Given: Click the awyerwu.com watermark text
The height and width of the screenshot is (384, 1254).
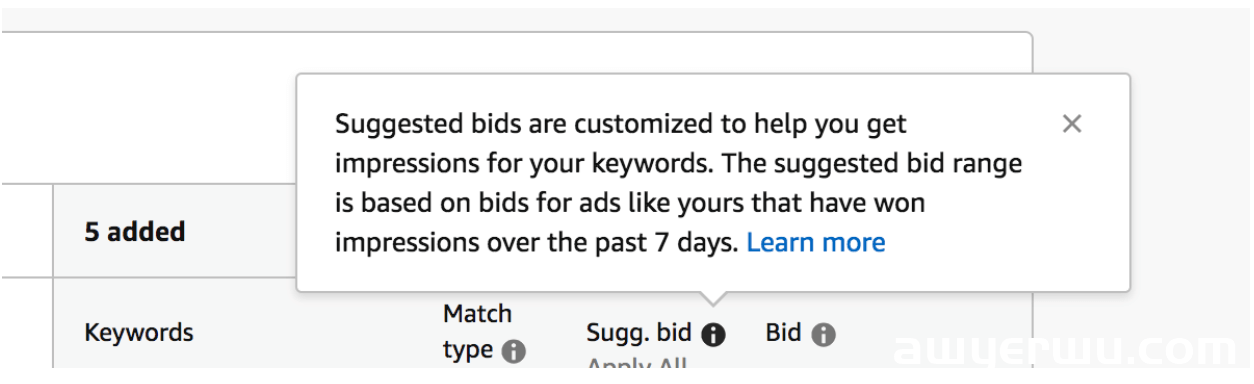Looking at the screenshot, I should (1063, 352).
